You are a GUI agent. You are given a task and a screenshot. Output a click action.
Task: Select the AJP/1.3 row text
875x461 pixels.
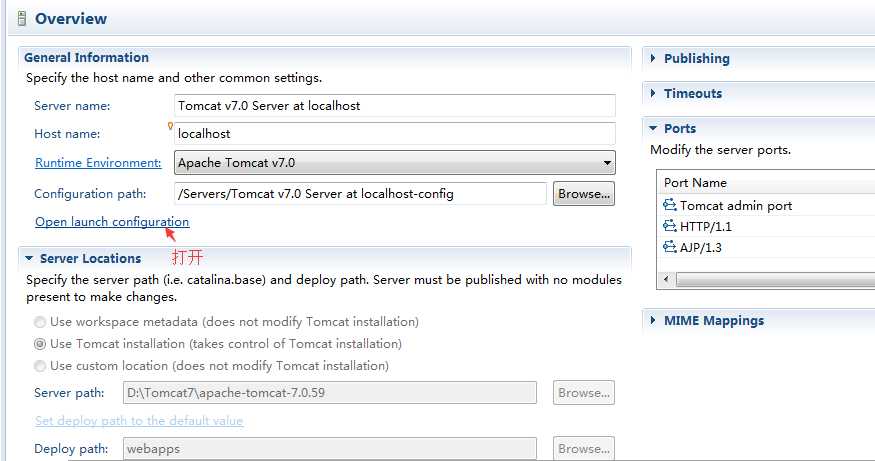(x=700, y=247)
